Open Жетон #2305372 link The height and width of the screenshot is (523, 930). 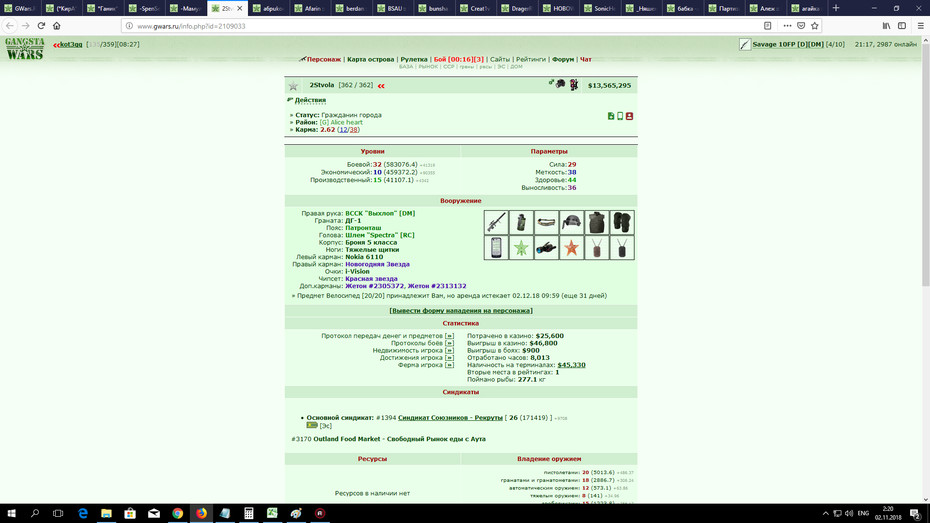point(374,286)
